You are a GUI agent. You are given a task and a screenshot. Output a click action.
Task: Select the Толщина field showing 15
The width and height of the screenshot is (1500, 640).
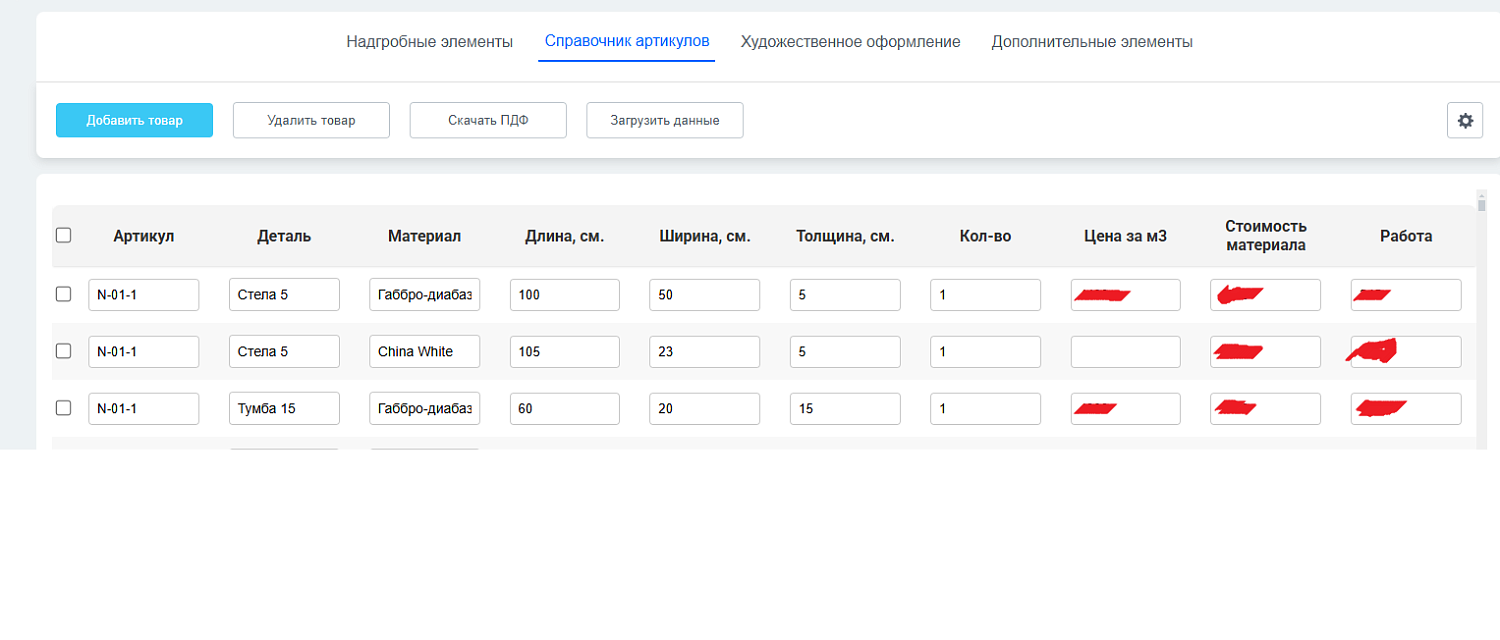(x=844, y=408)
